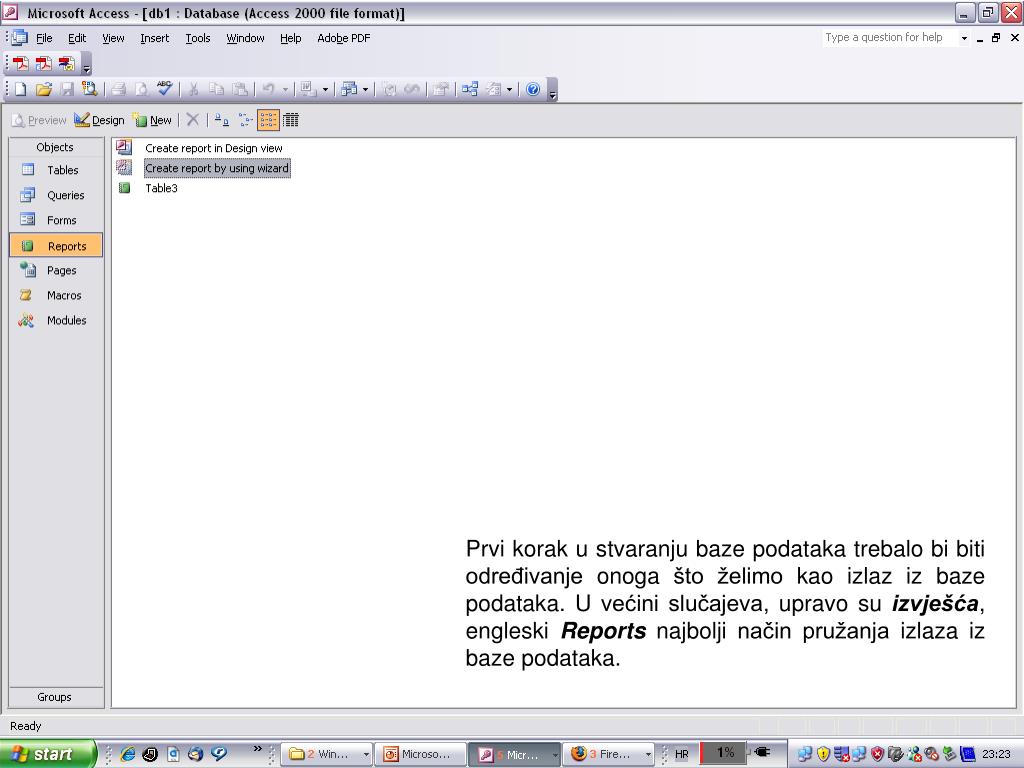Click the HR language indicator in taskbar
The height and width of the screenshot is (768, 1024).
click(x=681, y=754)
